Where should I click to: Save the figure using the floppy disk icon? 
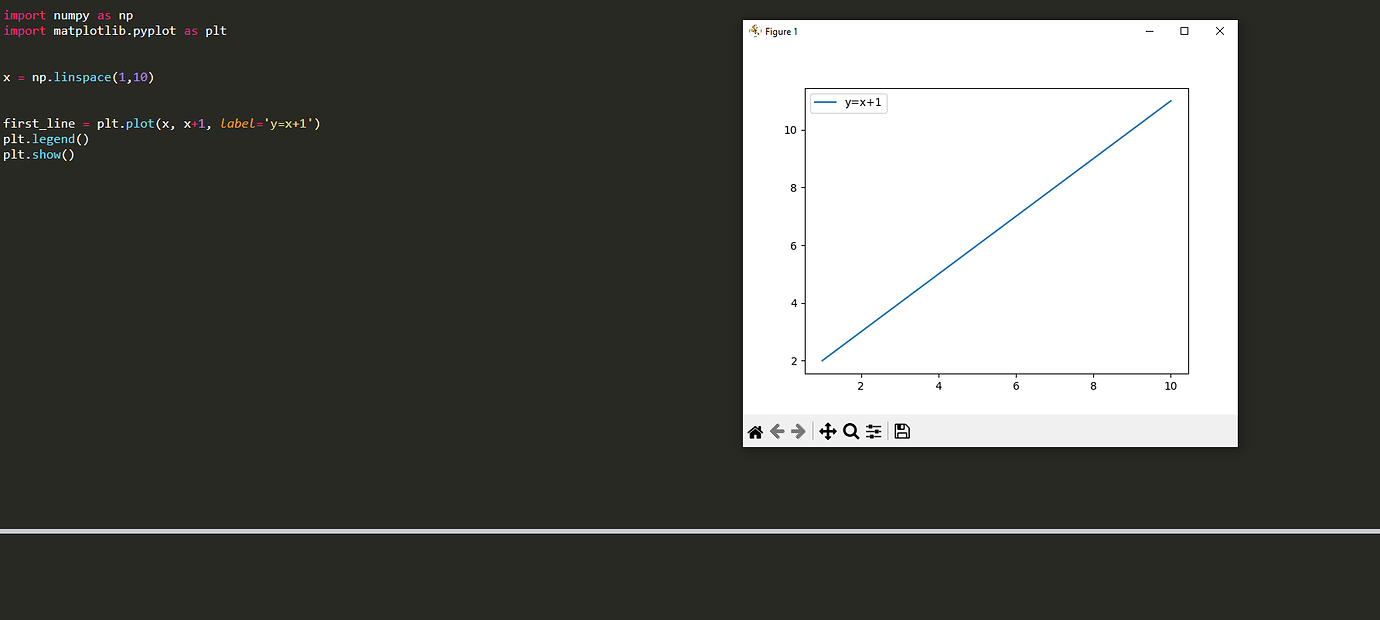901,431
